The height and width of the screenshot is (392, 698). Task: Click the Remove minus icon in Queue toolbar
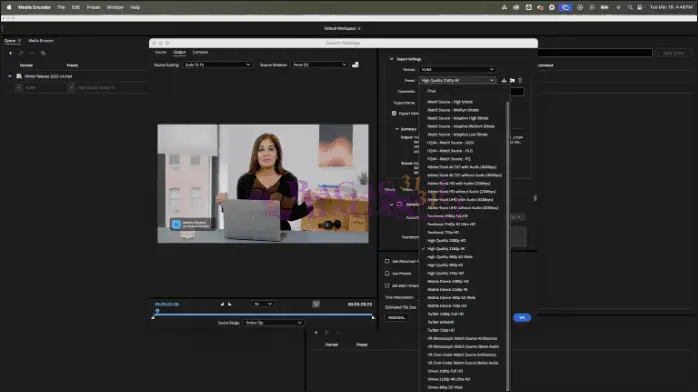click(32, 53)
